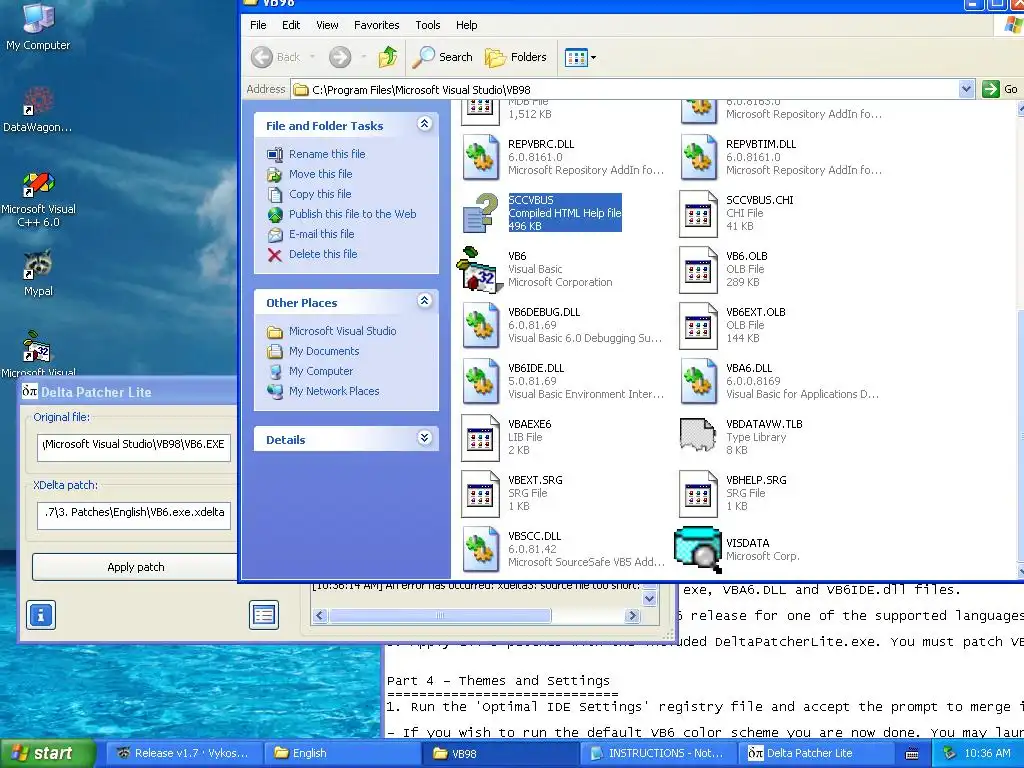Click Move this file link

(320, 174)
